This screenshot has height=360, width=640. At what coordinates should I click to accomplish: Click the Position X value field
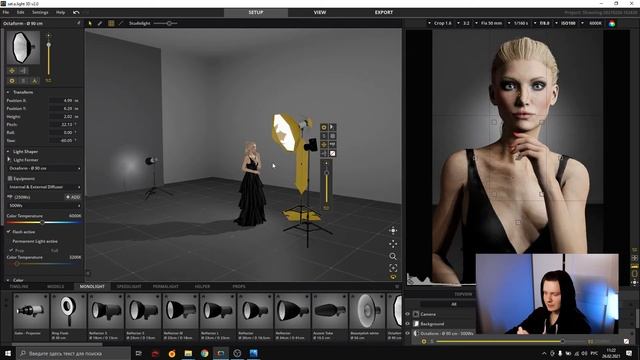[62, 100]
